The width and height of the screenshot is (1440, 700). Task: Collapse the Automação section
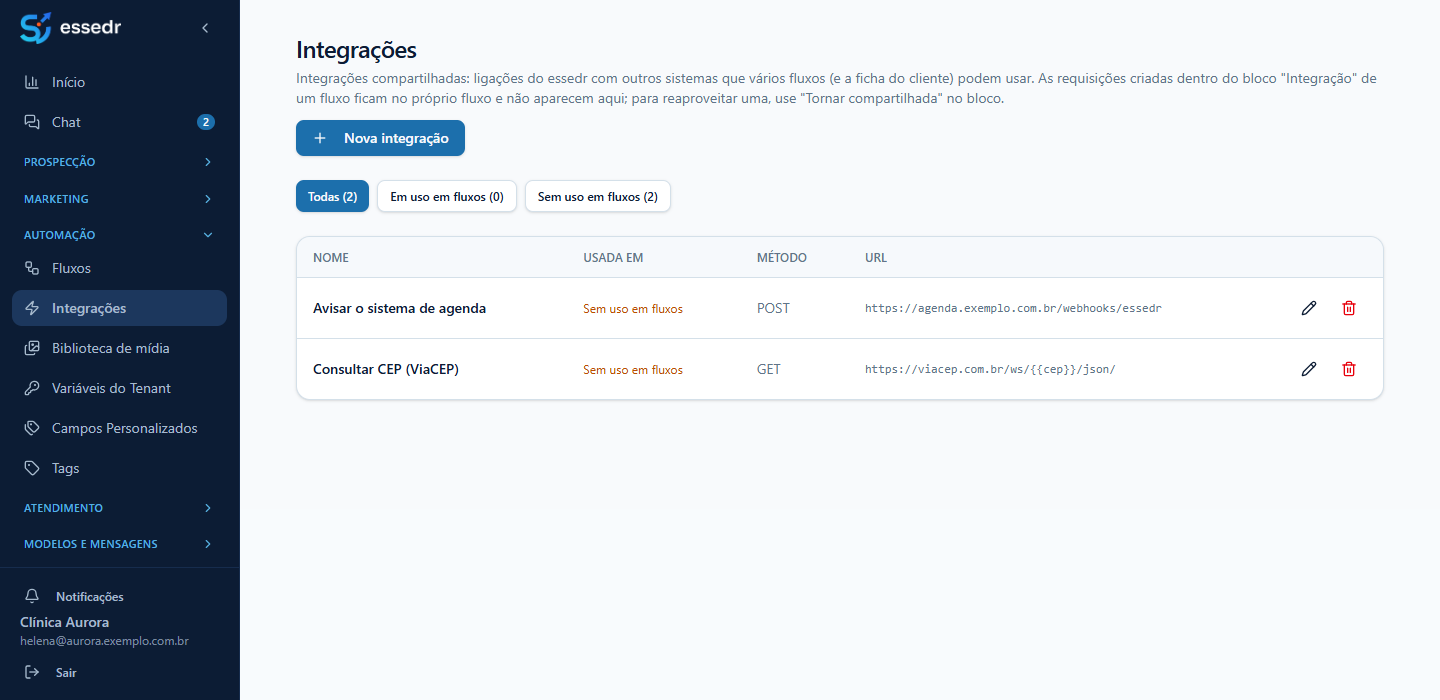point(119,234)
